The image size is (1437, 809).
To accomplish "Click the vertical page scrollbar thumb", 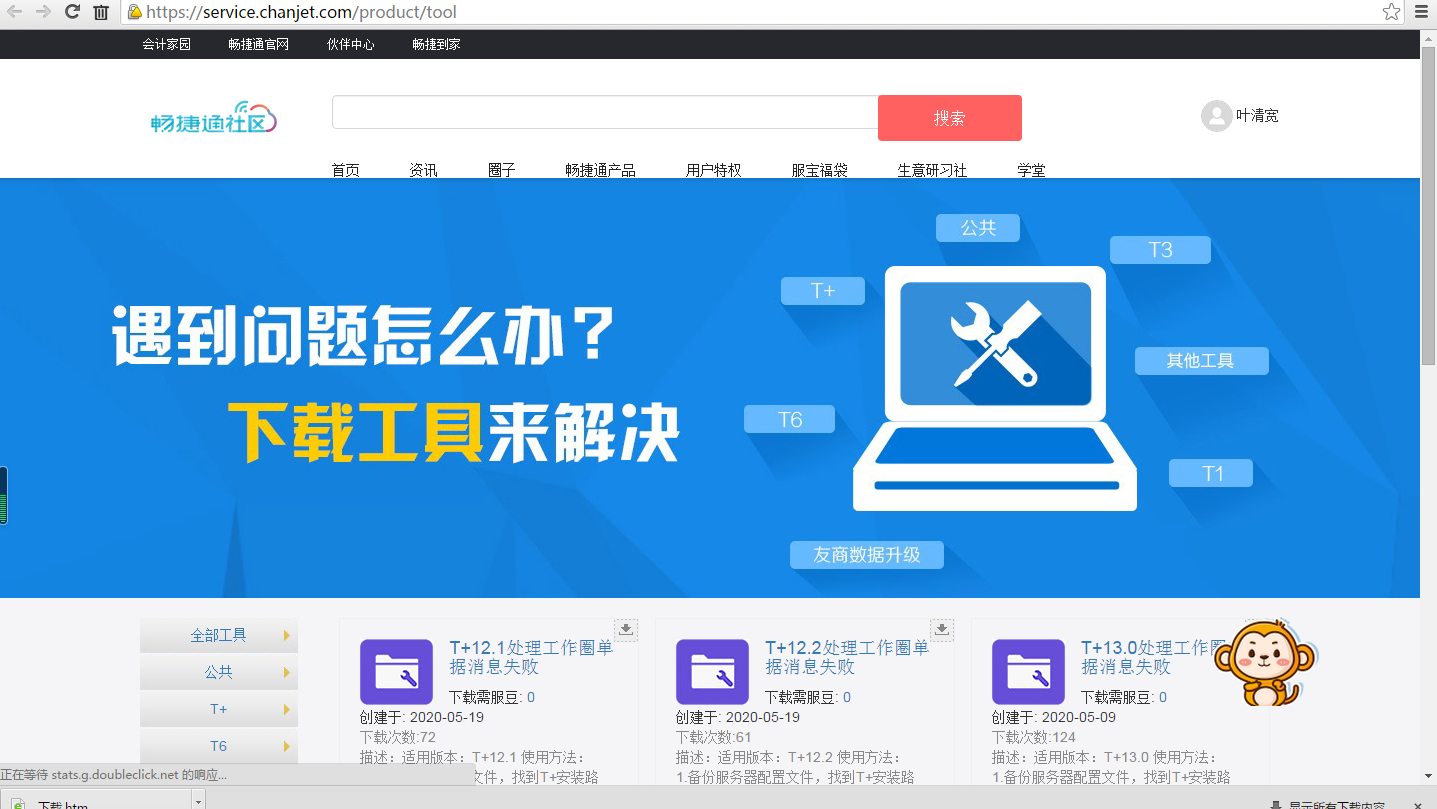I will point(1429,205).
